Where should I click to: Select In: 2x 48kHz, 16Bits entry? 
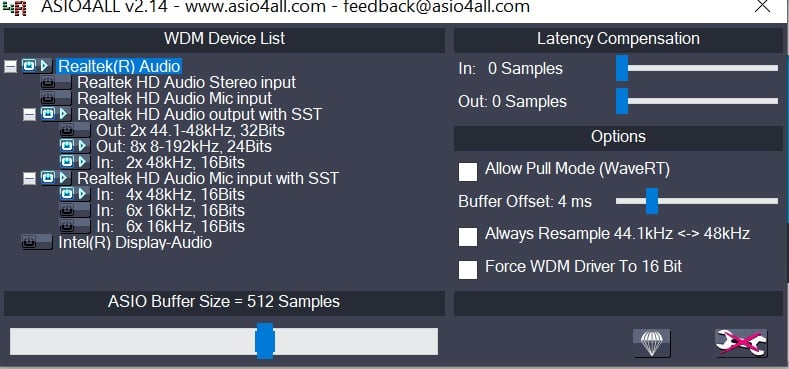[x=171, y=163]
